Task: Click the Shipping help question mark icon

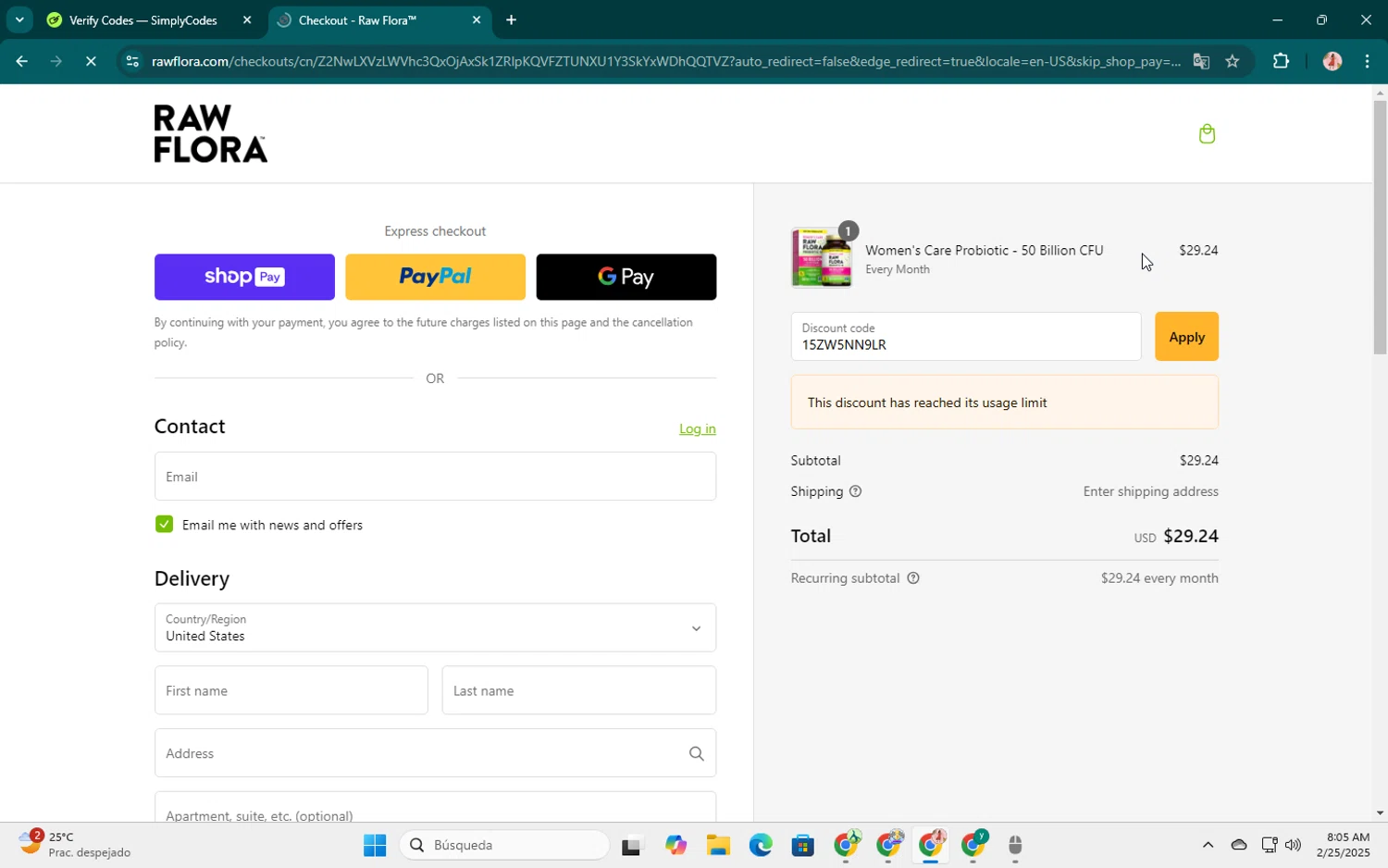Action: tap(855, 491)
